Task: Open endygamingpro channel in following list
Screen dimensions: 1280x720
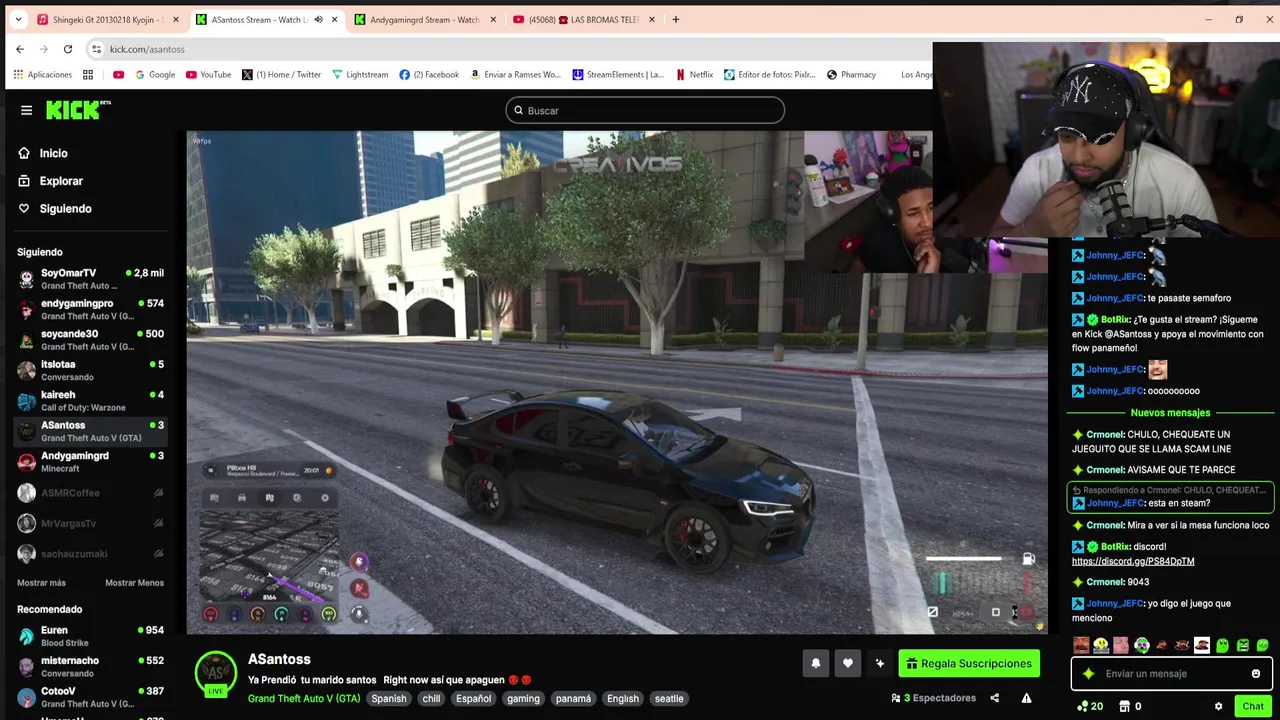Action: [x=90, y=309]
